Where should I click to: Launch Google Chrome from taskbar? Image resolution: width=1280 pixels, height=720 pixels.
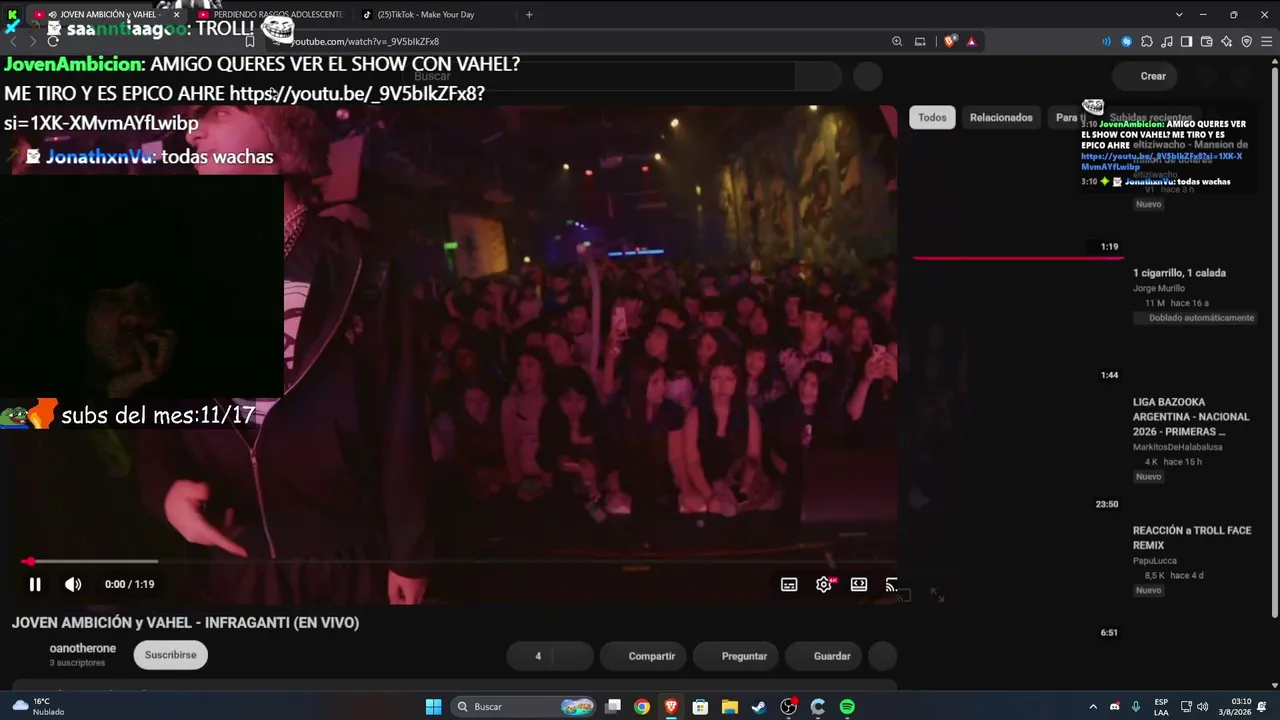[642, 707]
